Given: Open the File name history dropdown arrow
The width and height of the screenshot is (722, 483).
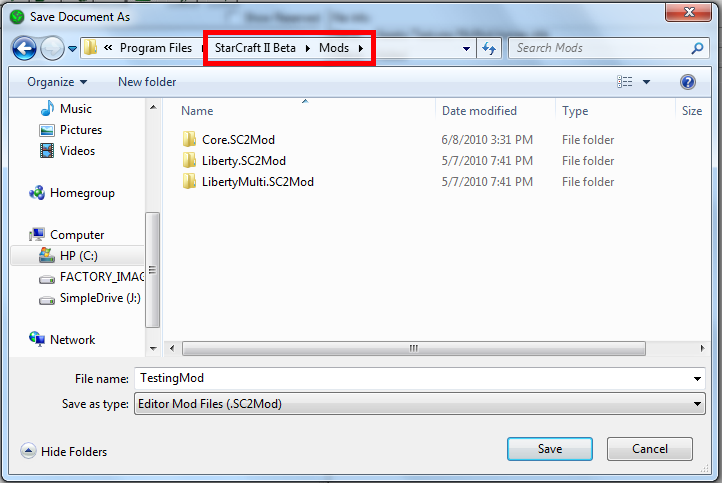Looking at the screenshot, I should (697, 379).
